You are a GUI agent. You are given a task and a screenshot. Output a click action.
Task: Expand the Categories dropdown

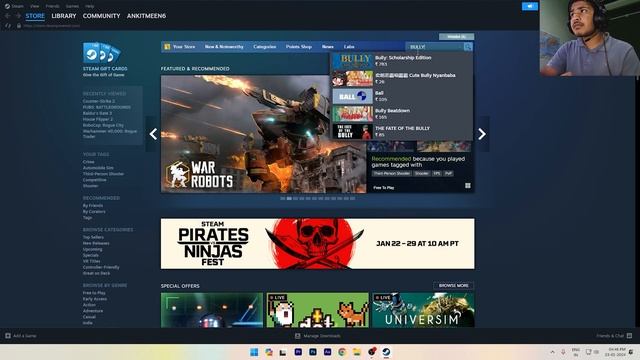(x=264, y=47)
